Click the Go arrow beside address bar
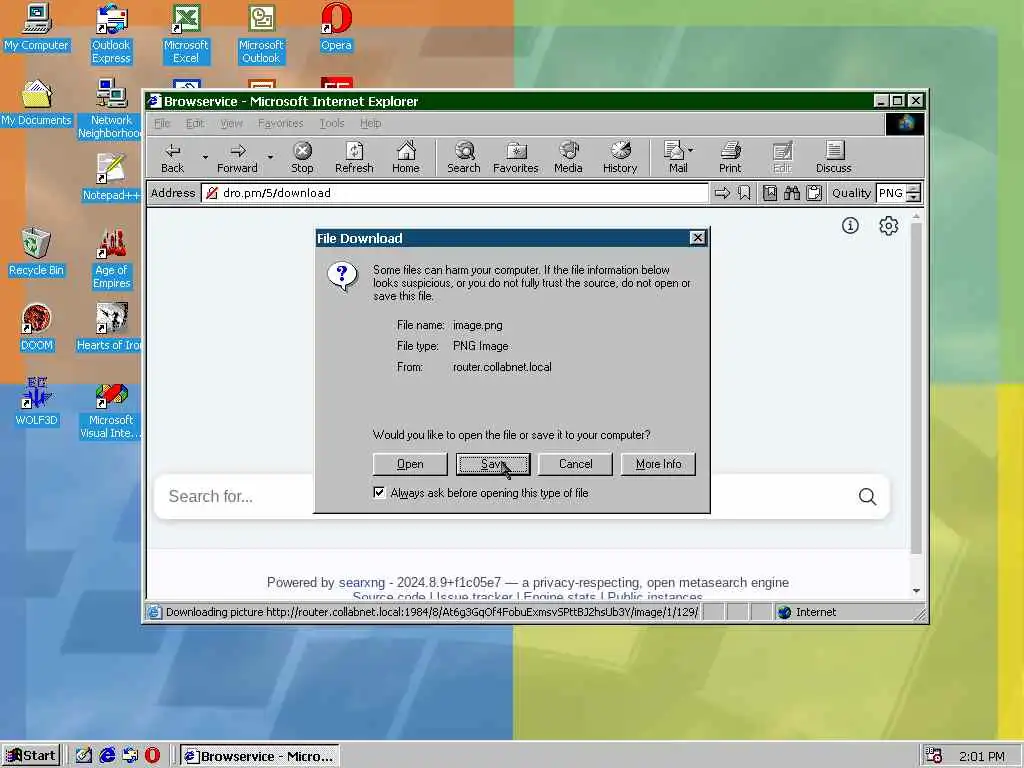 pyautogui.click(x=722, y=193)
